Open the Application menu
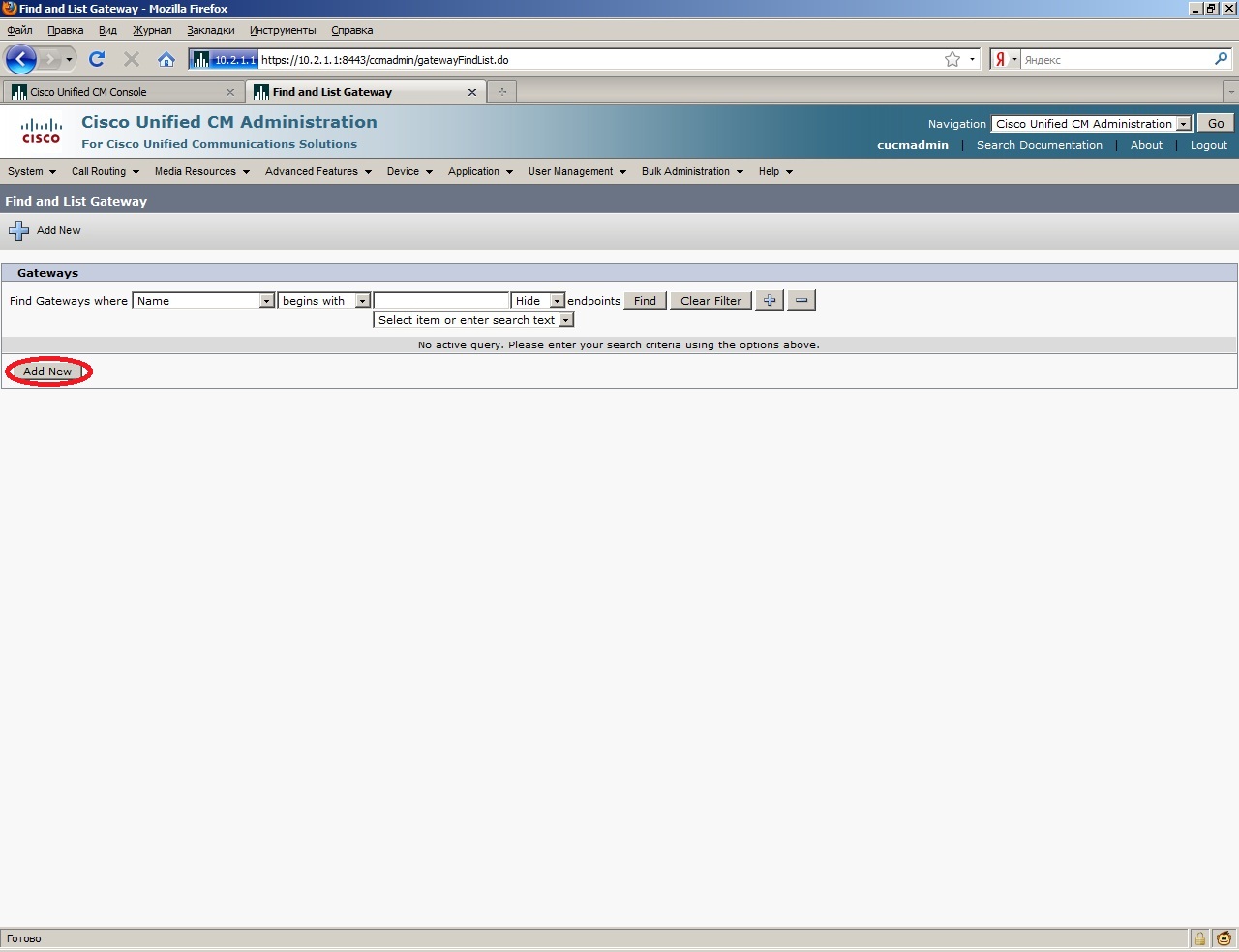 coord(480,171)
